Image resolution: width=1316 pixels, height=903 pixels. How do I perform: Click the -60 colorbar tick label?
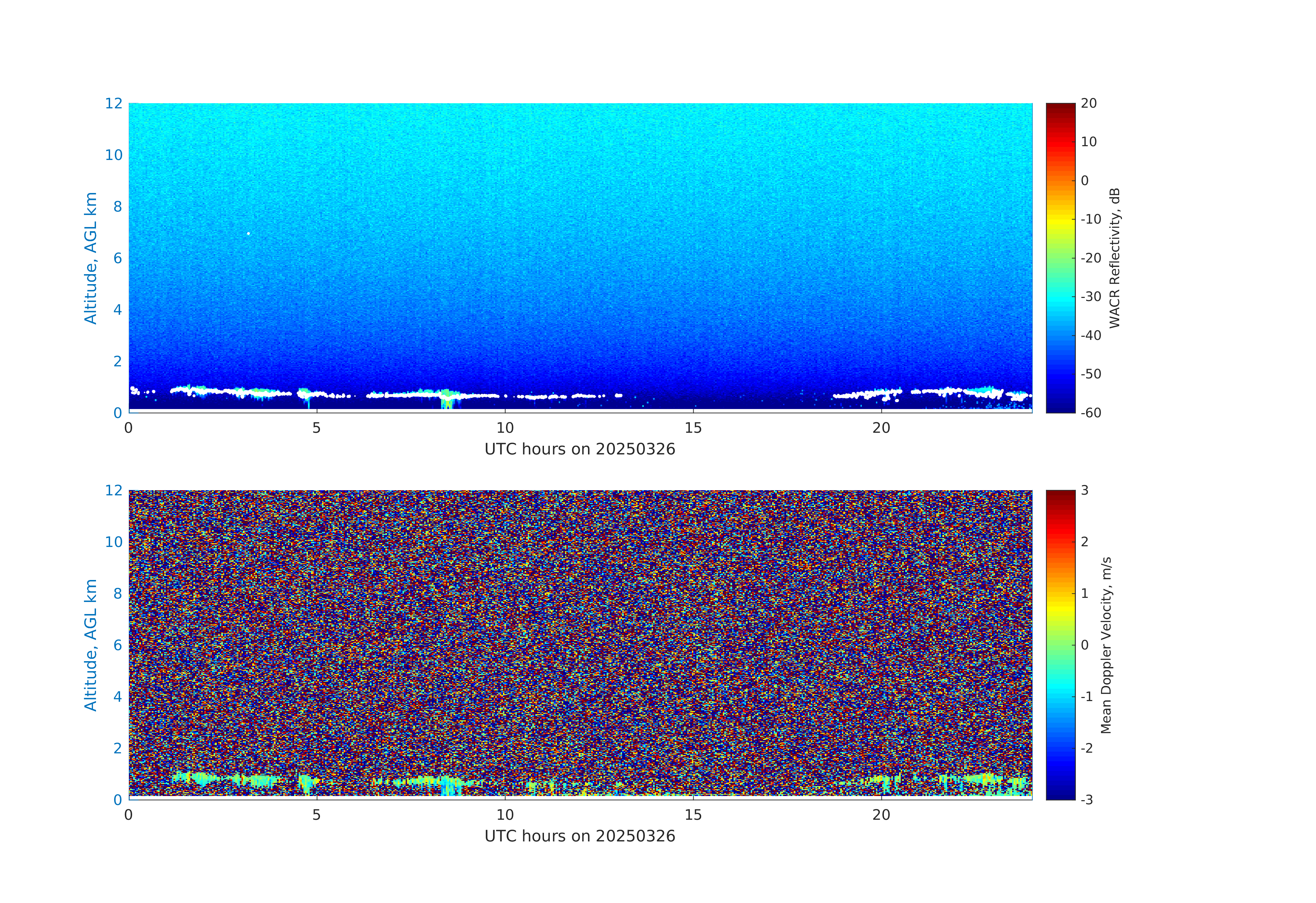tap(1091, 413)
